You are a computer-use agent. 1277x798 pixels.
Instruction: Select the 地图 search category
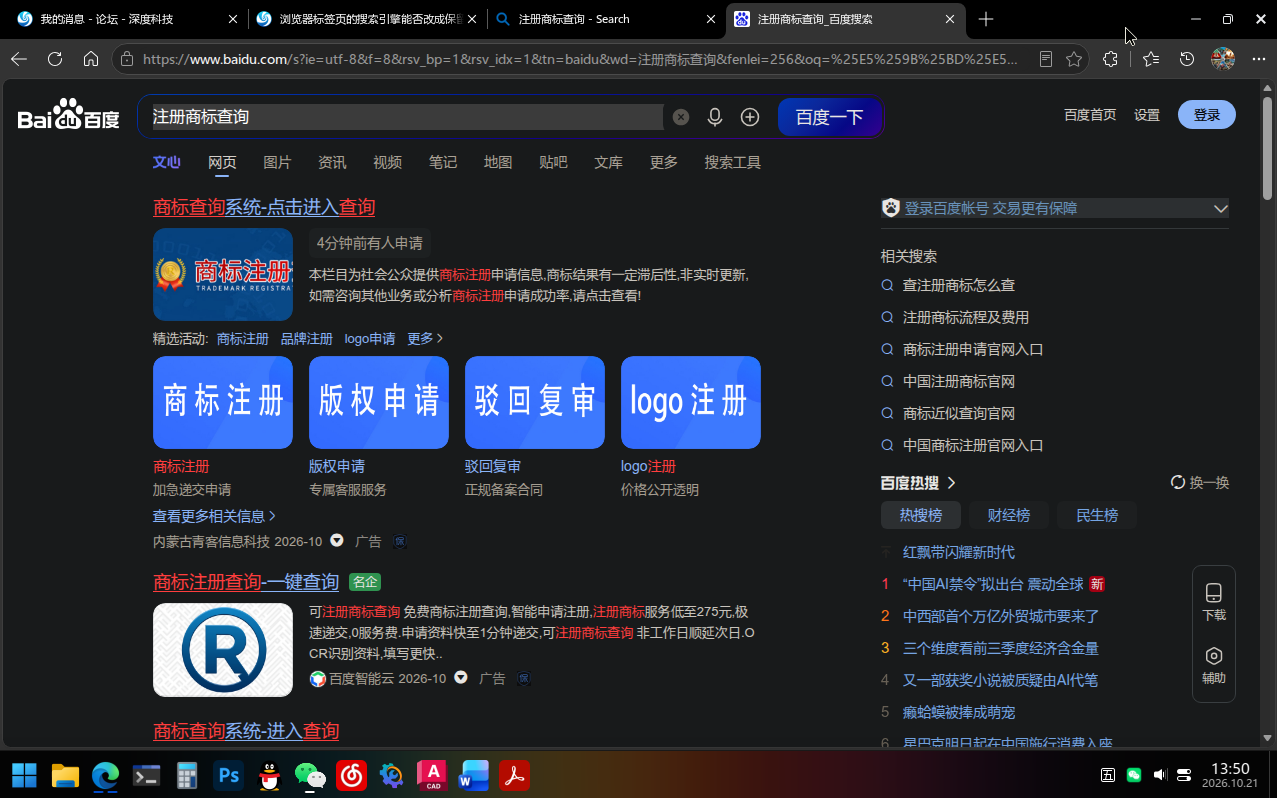pos(498,162)
